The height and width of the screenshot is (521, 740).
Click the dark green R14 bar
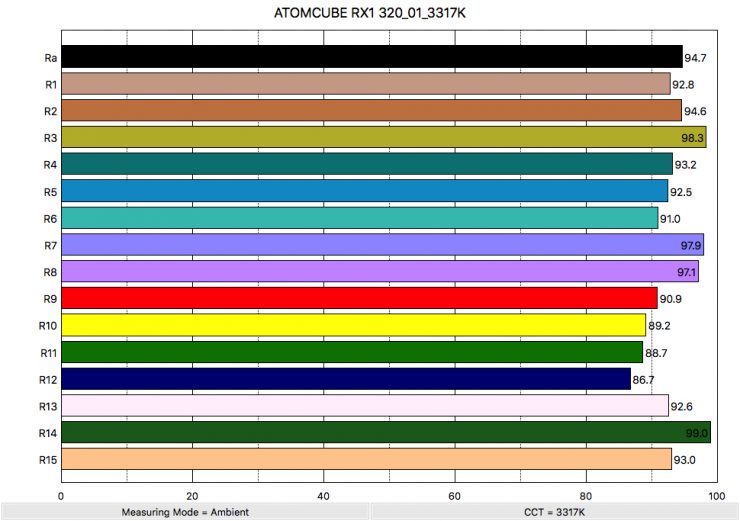[385, 432]
